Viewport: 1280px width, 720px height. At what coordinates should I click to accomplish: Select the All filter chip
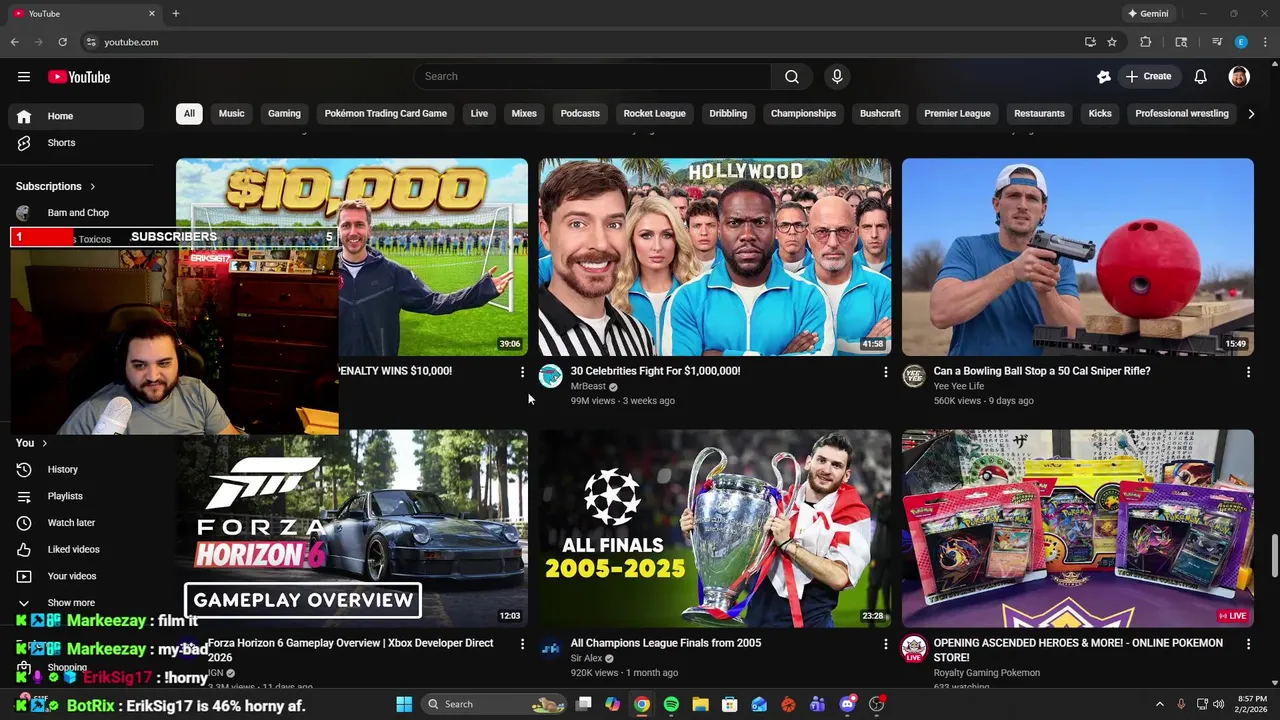[x=189, y=114]
